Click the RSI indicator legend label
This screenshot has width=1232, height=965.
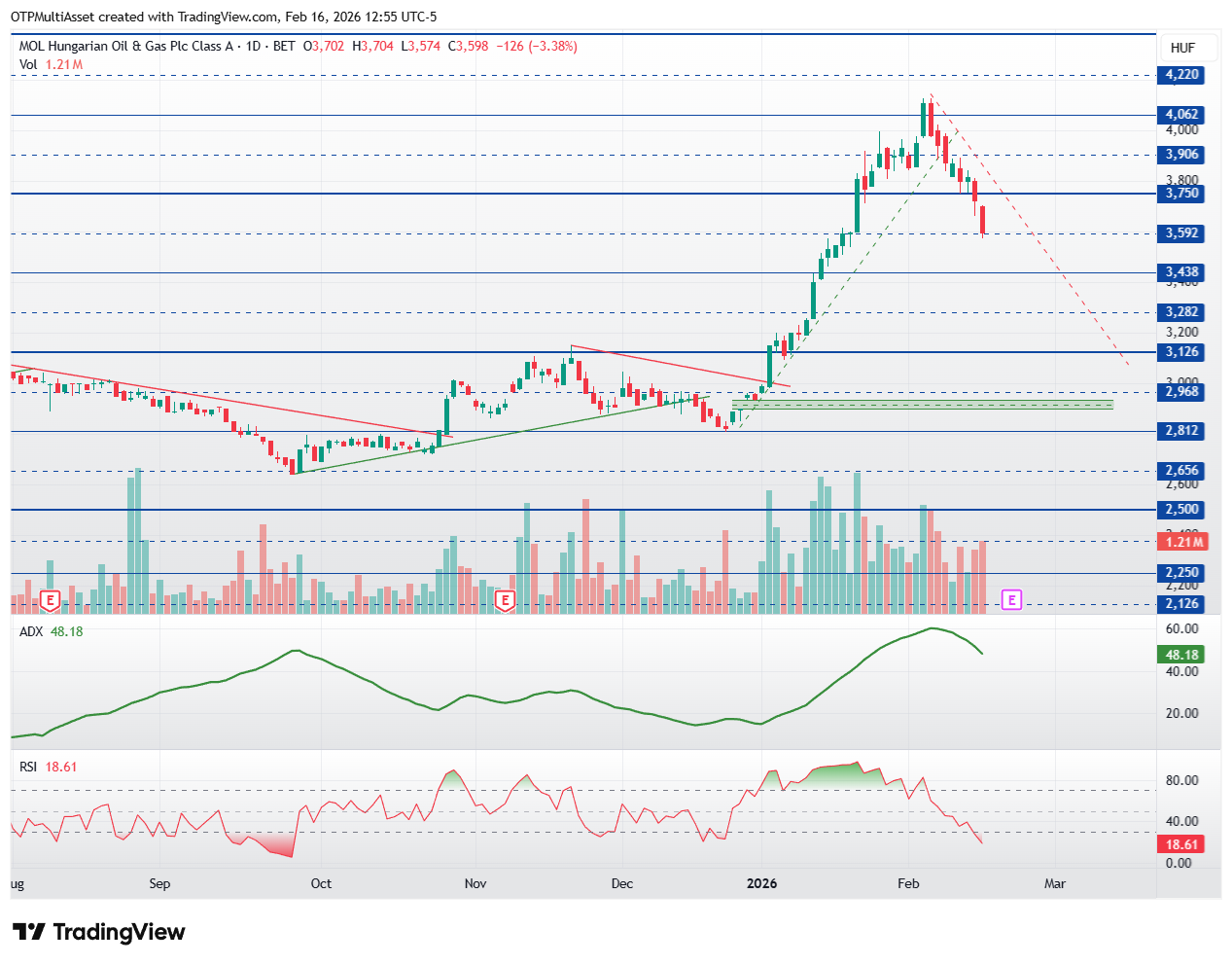[28, 767]
